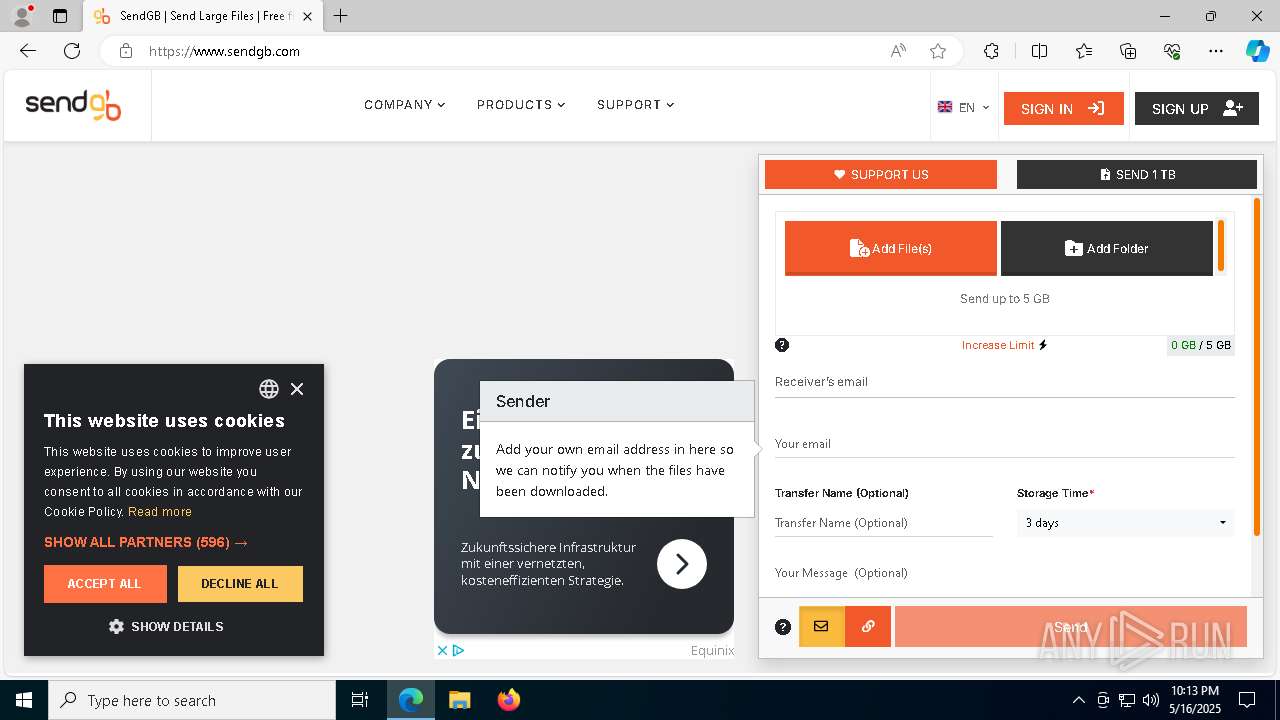Open Browser essentials icon

pyautogui.click(x=1172, y=51)
